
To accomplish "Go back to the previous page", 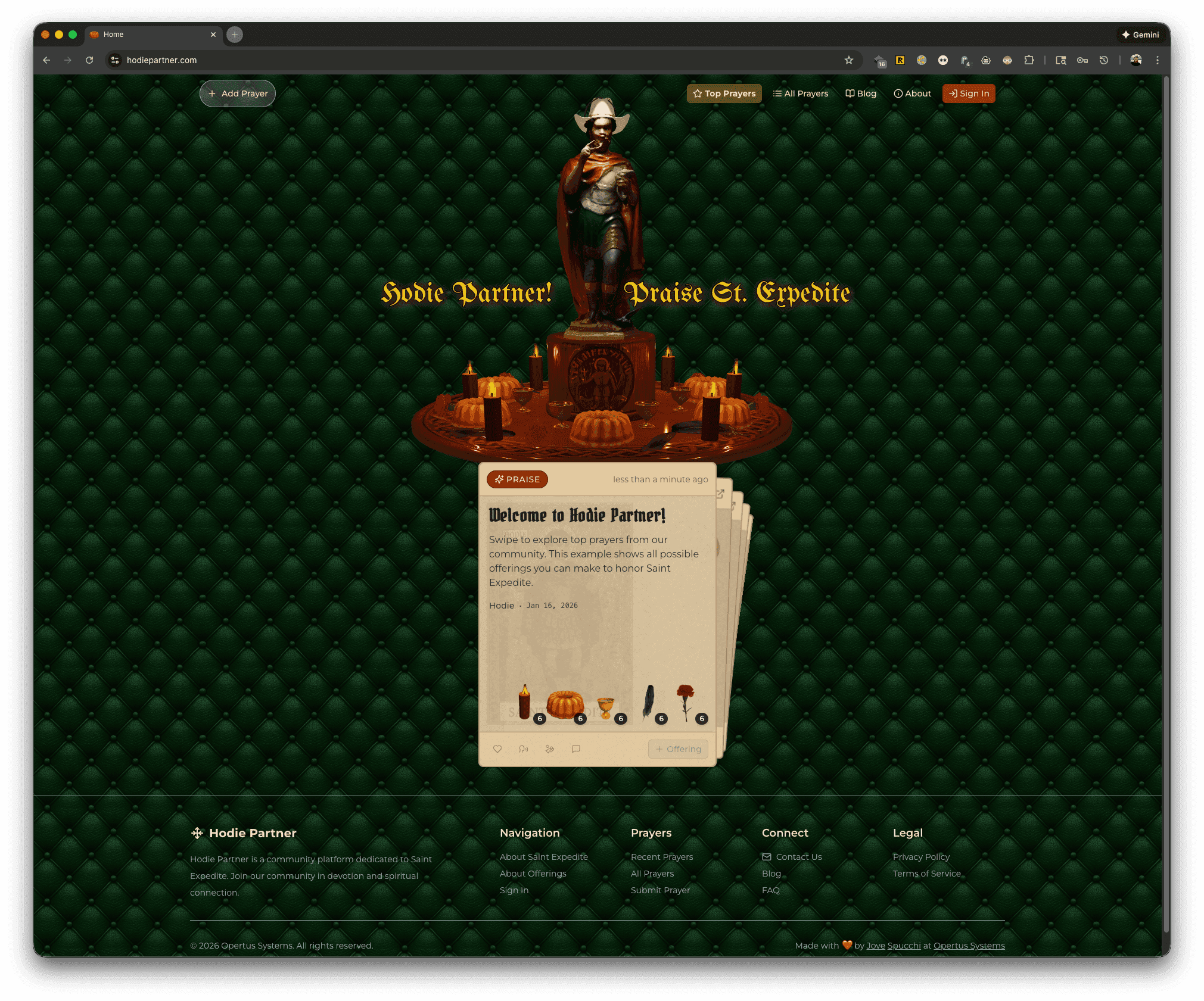I will 46,60.
